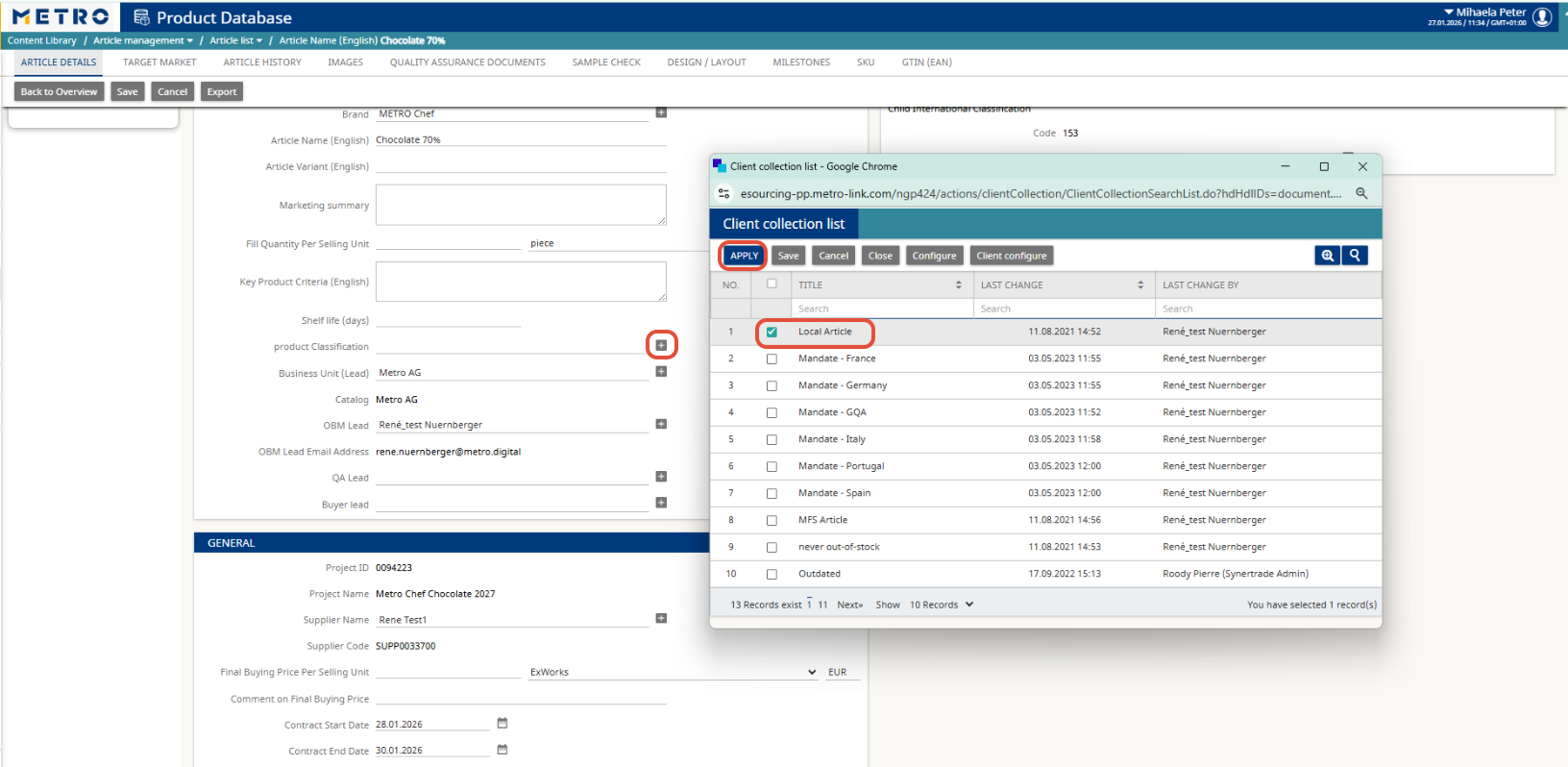Click the Product Database header icon
The width and height of the screenshot is (1568, 767).
(141, 17)
